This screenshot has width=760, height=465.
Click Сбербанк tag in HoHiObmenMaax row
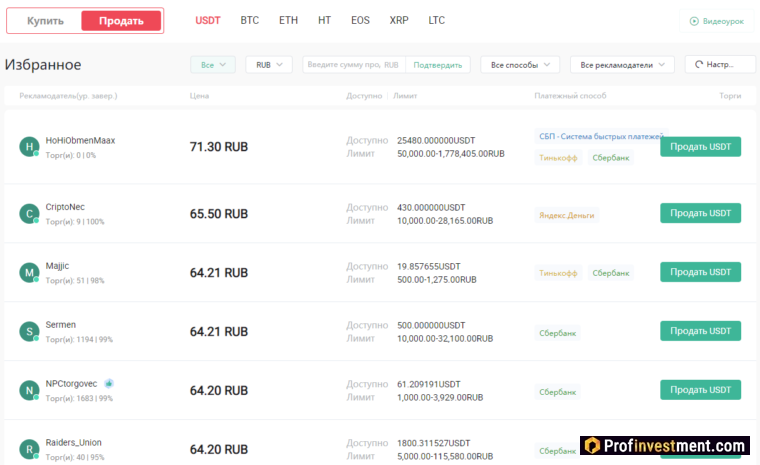[611, 158]
